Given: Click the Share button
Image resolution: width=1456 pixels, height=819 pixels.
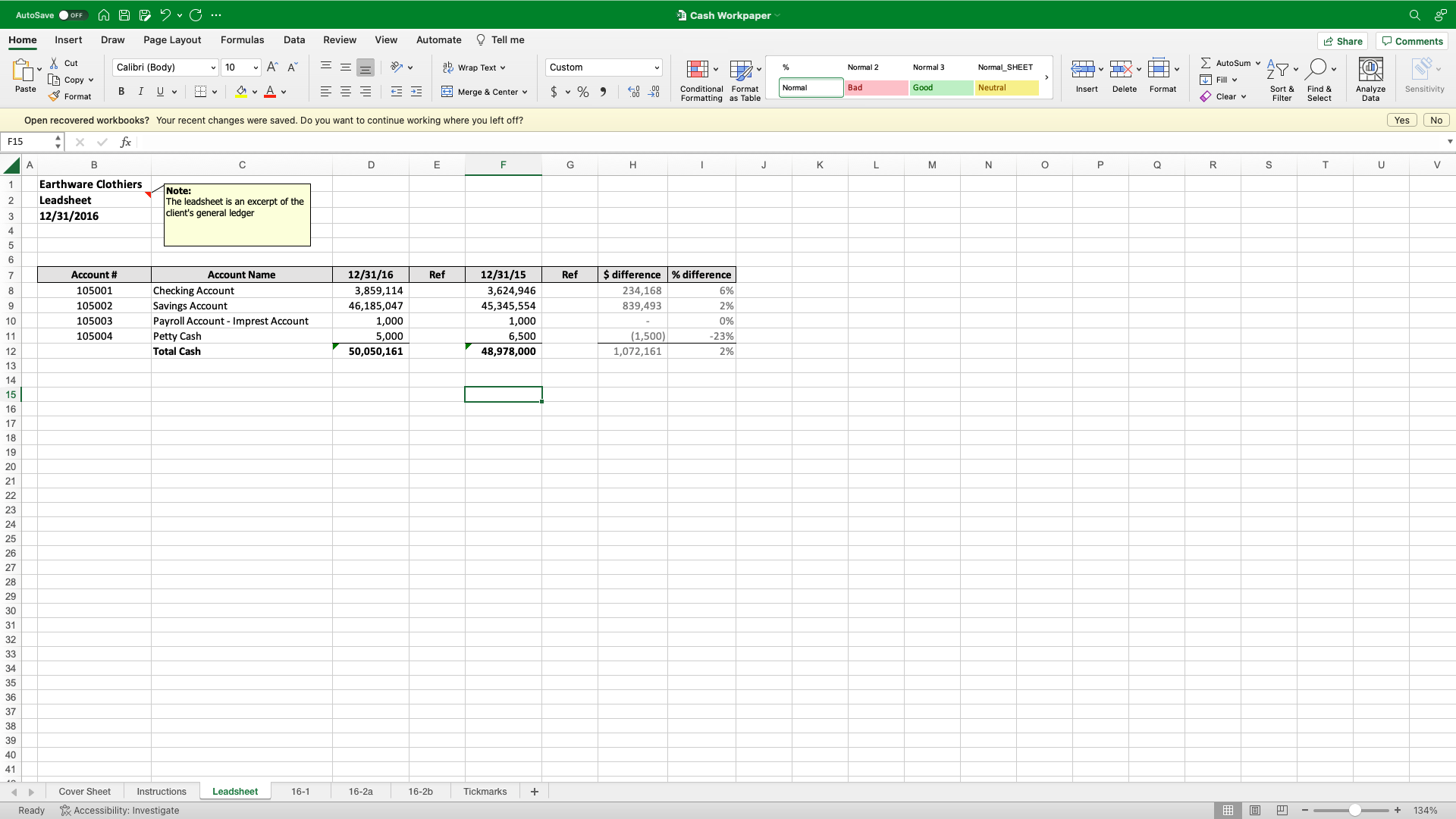Looking at the screenshot, I should click(x=1342, y=40).
